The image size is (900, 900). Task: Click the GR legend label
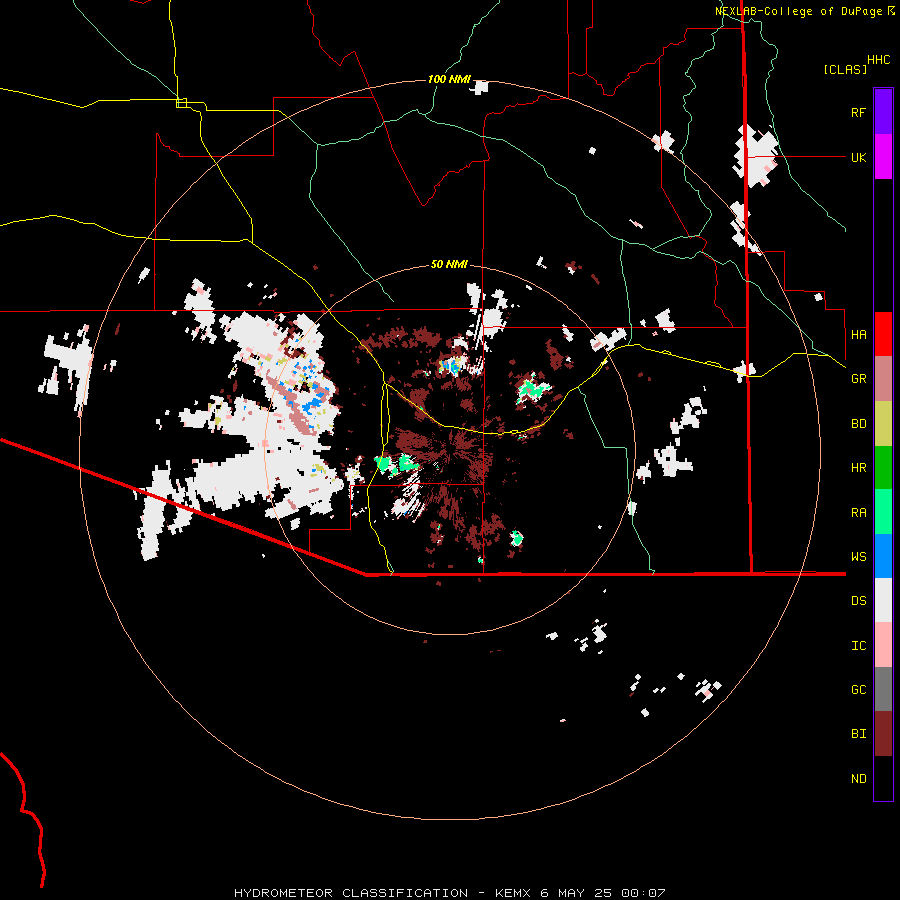(x=858, y=379)
